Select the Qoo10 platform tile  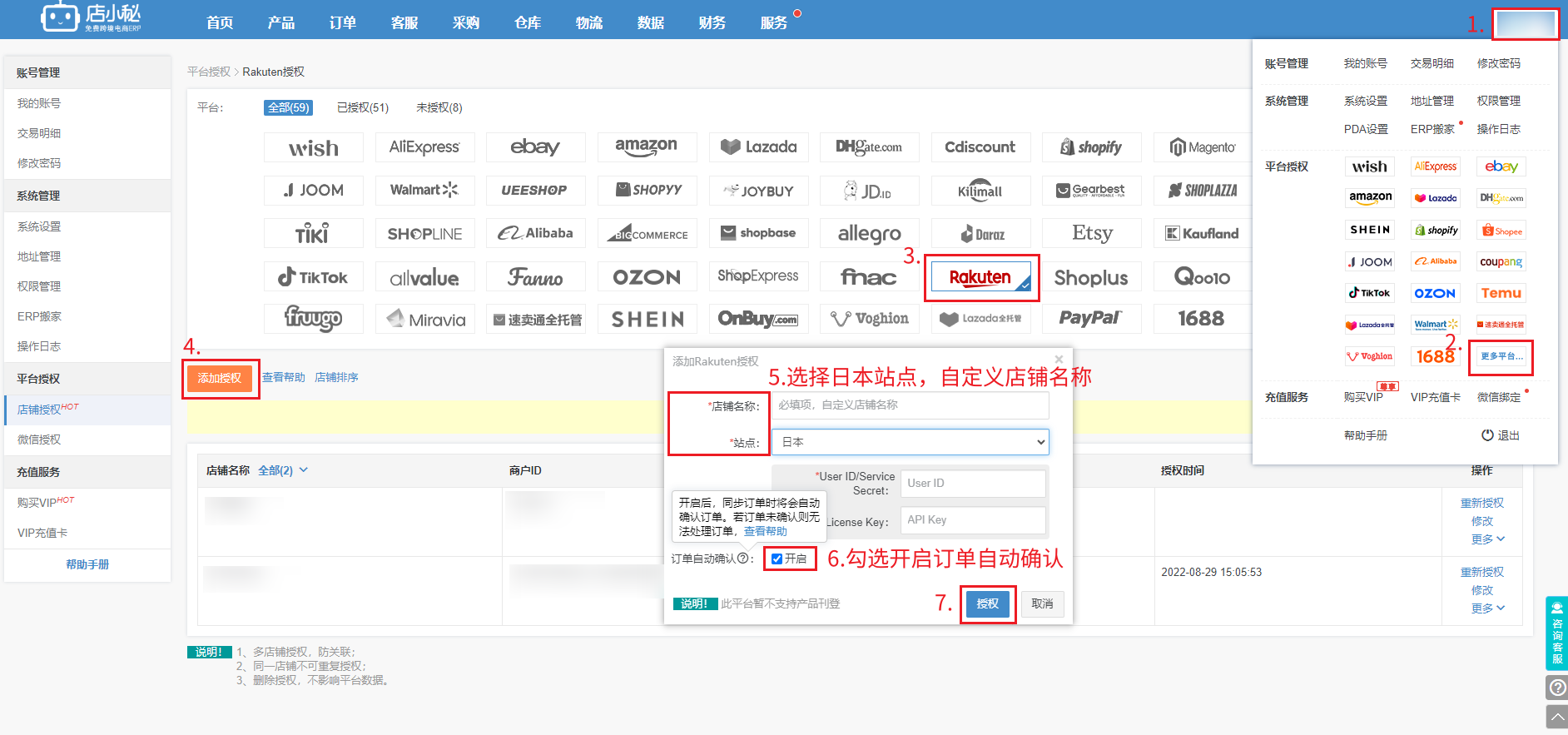coord(1203,277)
